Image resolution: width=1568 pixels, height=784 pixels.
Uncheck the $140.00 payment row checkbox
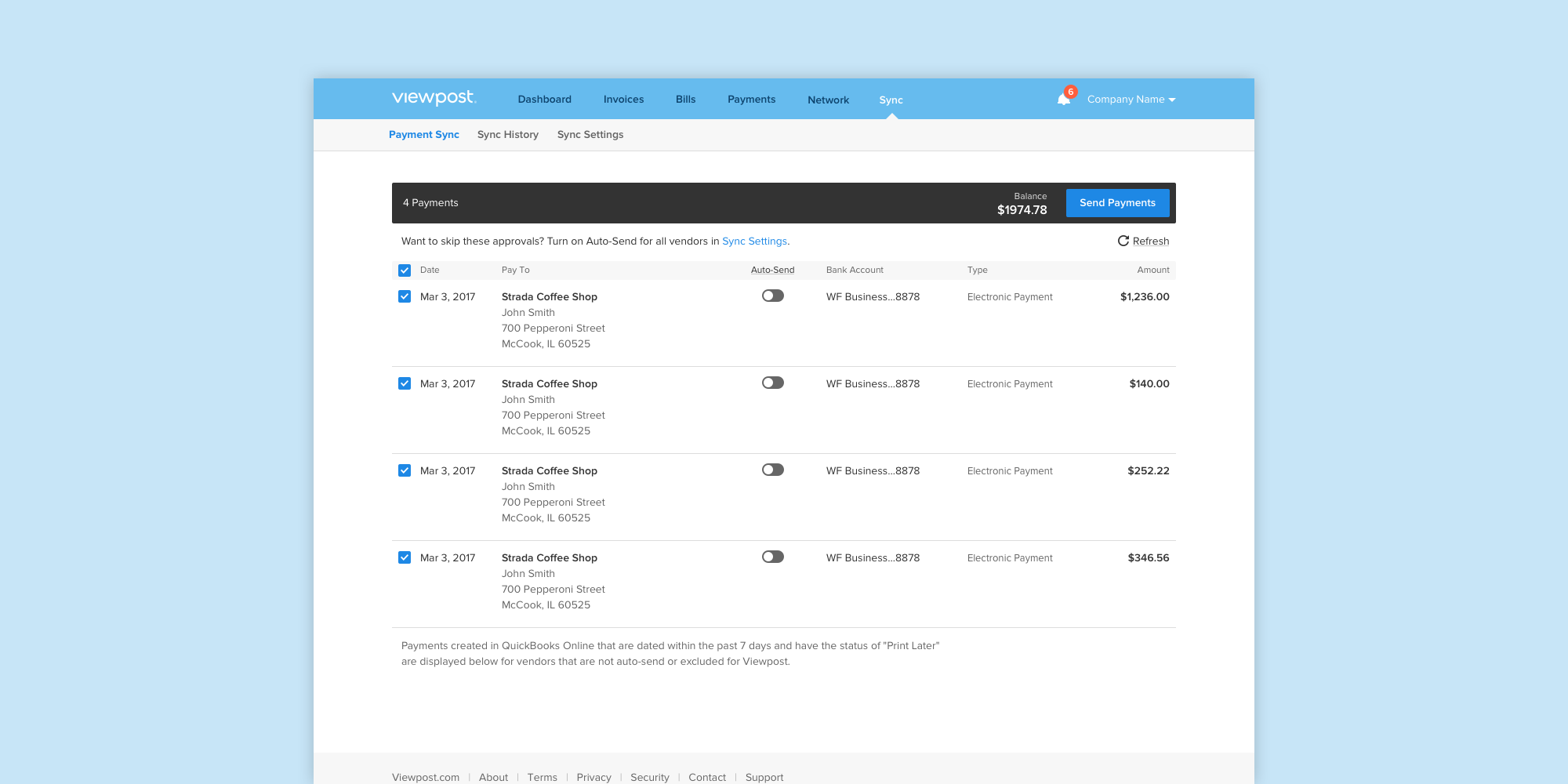pyautogui.click(x=405, y=383)
